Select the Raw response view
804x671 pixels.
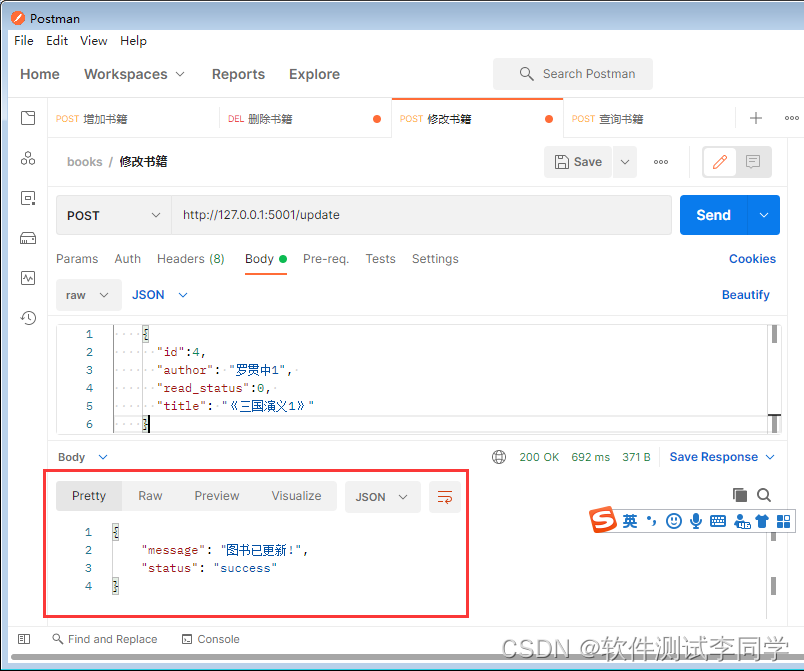point(150,496)
